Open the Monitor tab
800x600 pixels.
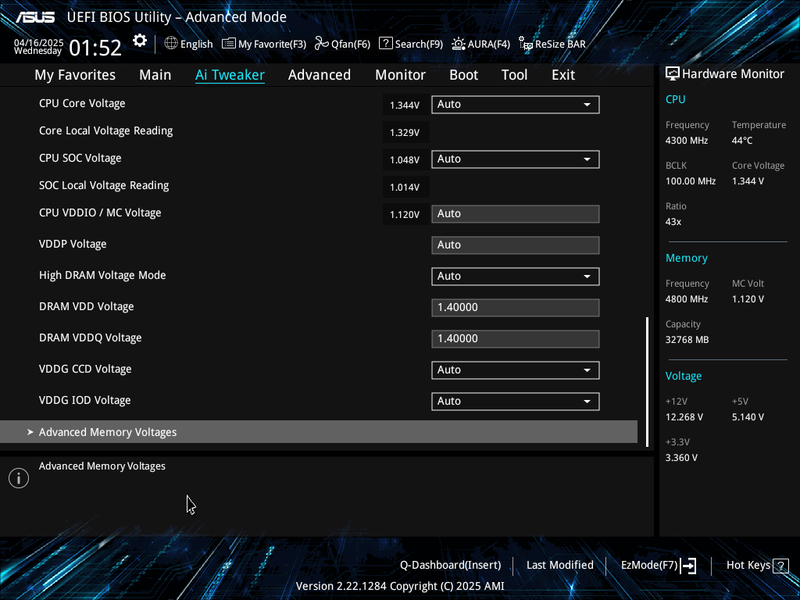400,75
